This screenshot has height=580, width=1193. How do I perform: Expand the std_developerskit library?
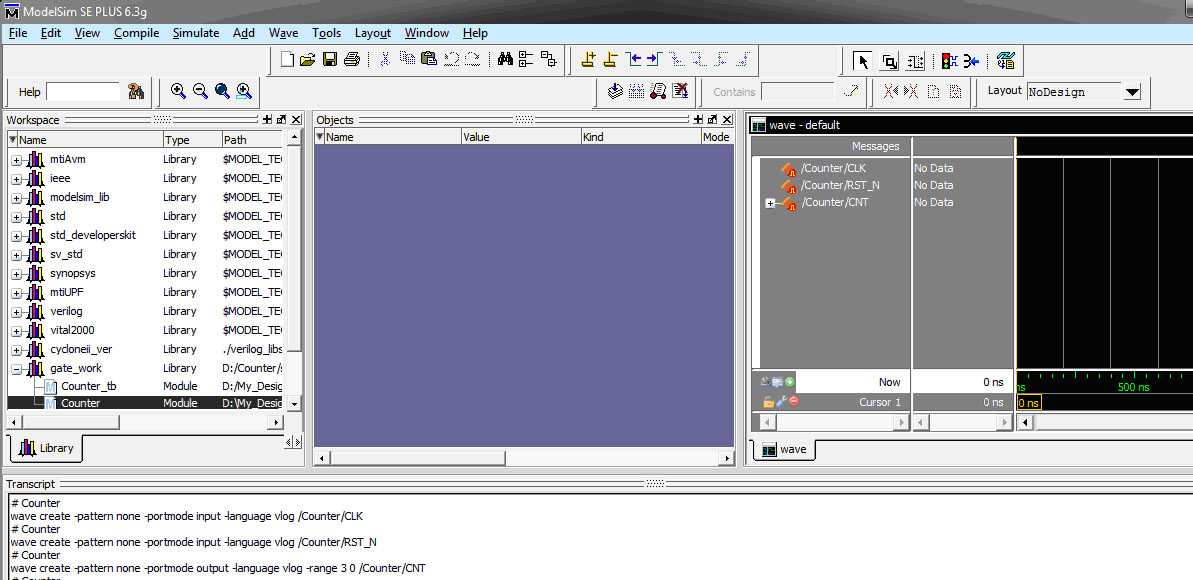click(x=17, y=236)
